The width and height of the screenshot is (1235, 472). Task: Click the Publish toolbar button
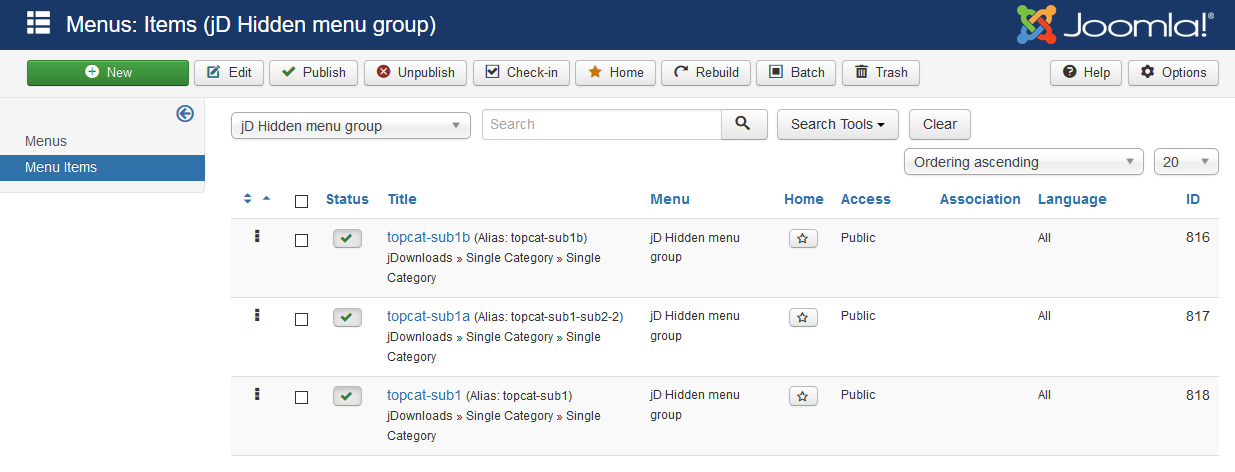[313, 72]
